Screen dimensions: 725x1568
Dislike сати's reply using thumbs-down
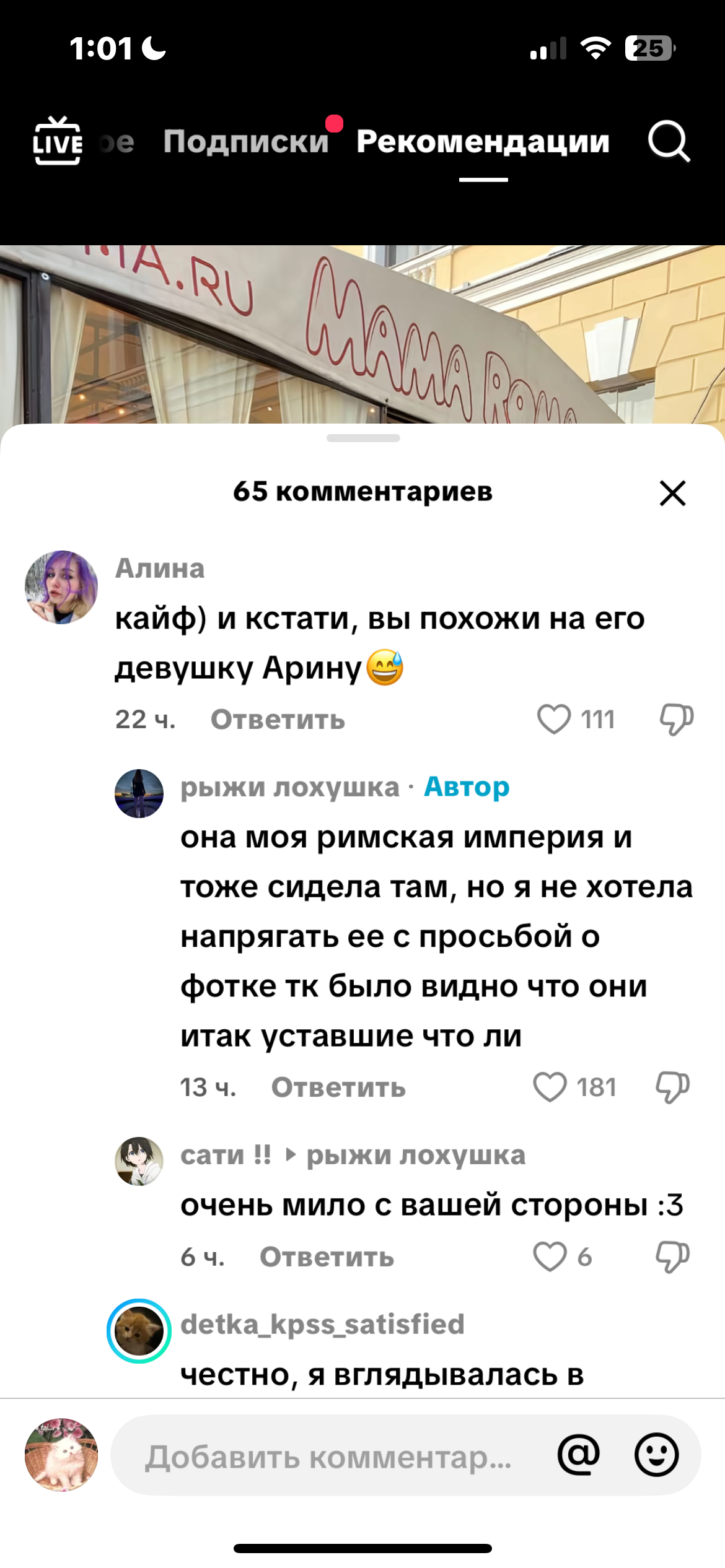[672, 1257]
